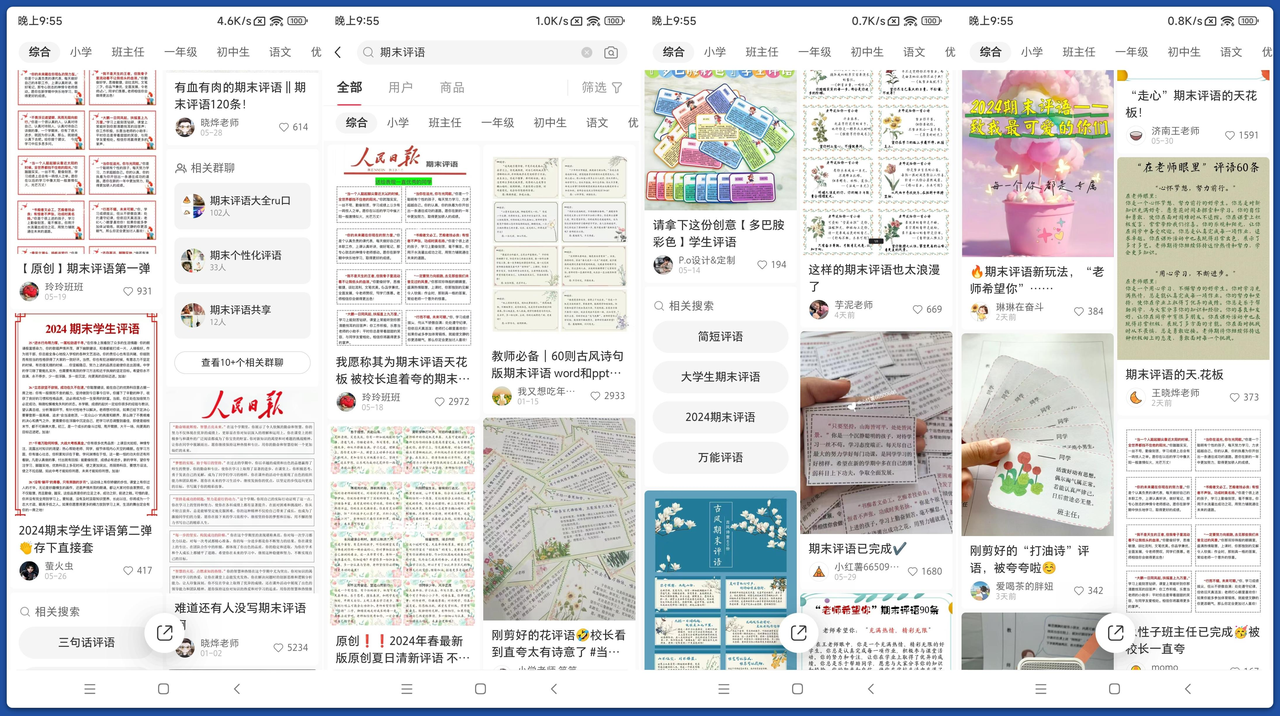Viewport: 1280px width, 716px height.
Task: Tap the search field containing 期末评语
Action: click(470, 52)
